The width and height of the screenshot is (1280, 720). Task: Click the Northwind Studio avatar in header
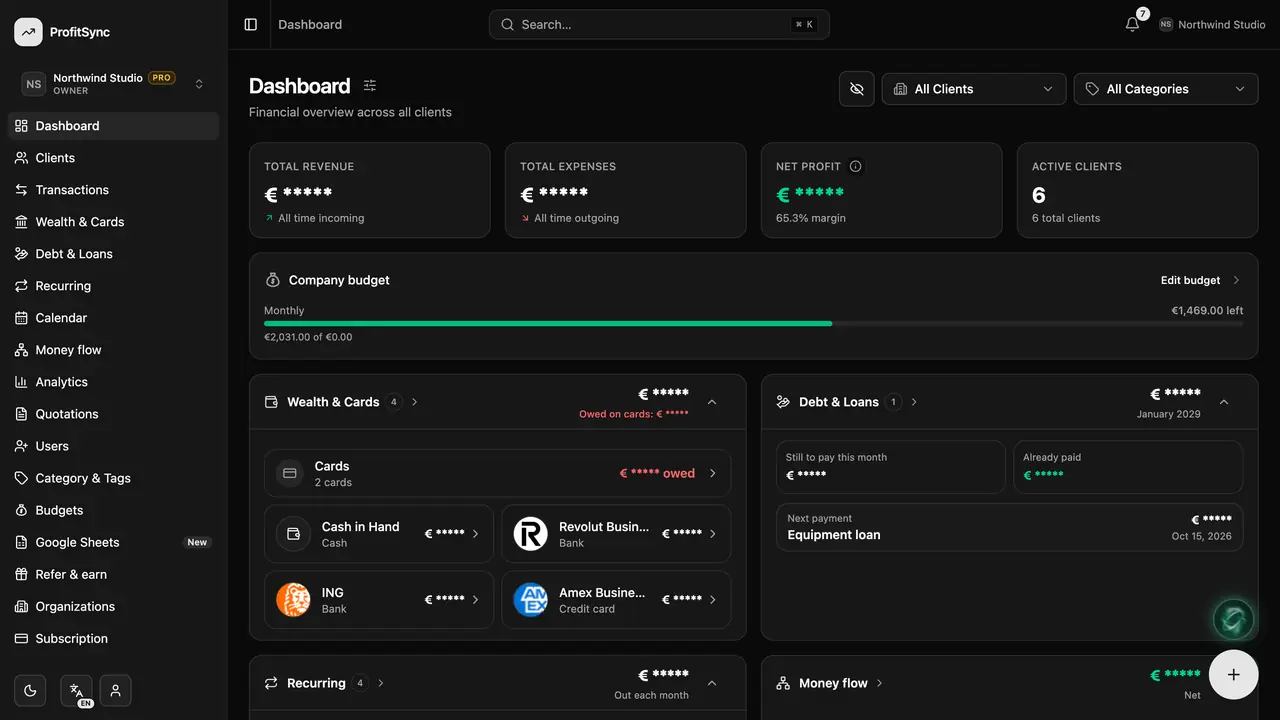pyautogui.click(x=1166, y=24)
